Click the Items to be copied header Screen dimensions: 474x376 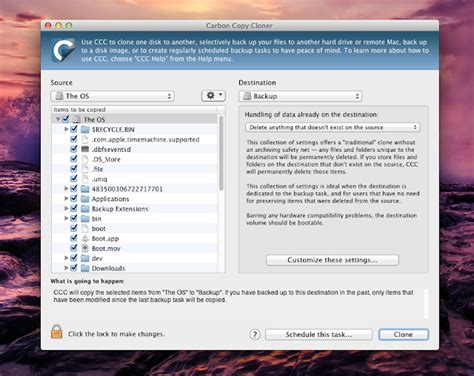tap(79, 110)
